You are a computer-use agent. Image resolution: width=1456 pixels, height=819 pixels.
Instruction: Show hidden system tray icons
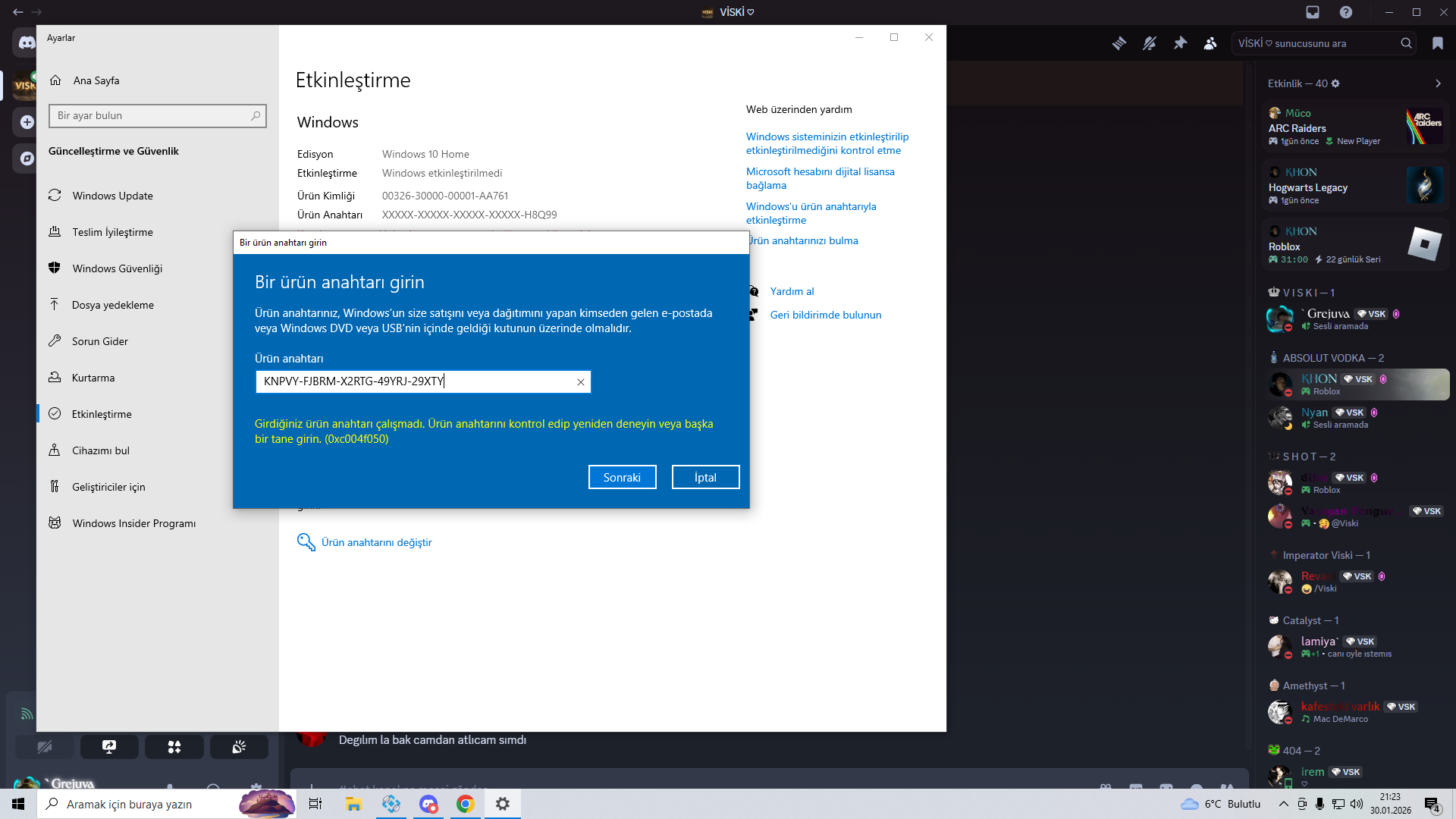point(1283,804)
